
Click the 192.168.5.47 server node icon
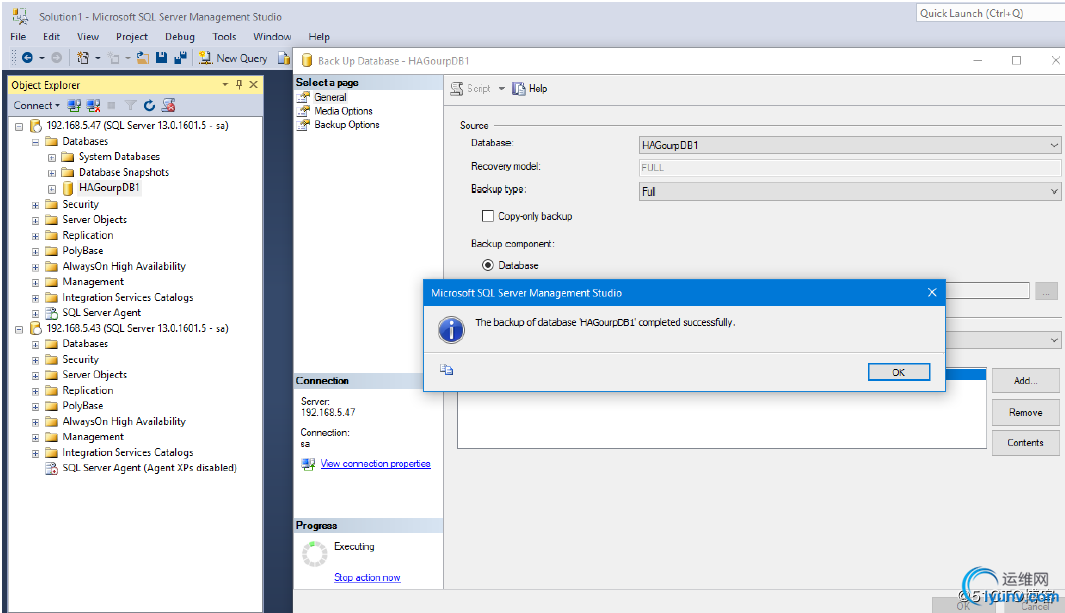(x=35, y=126)
